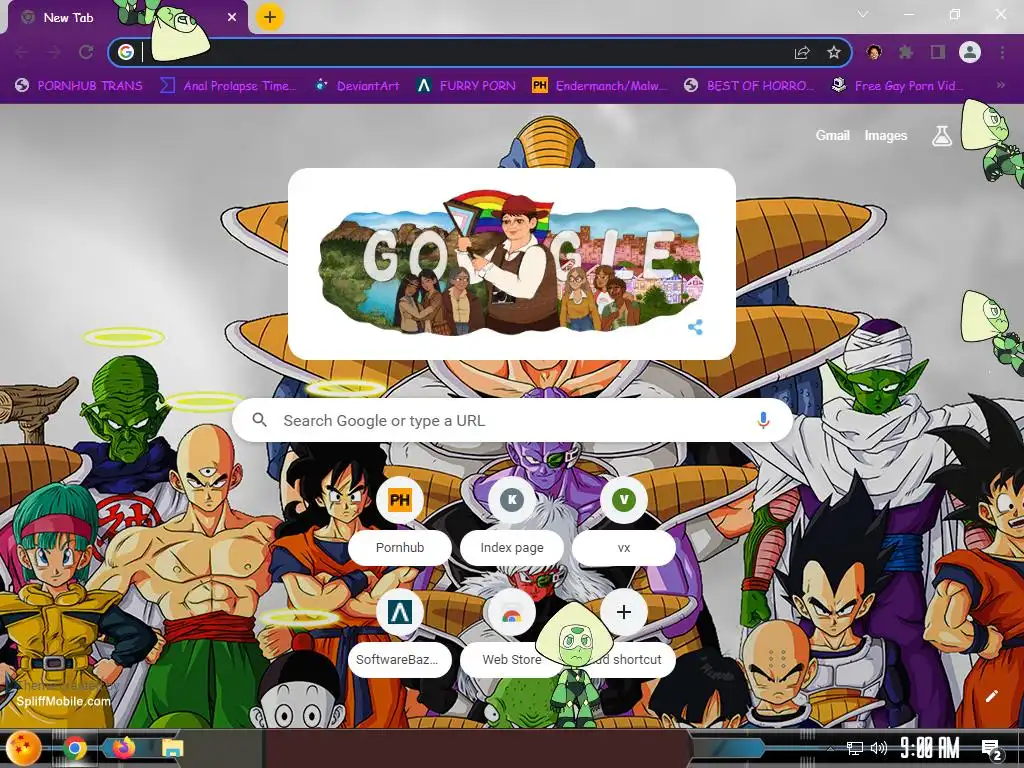
Task: Click the magnifier icon in the search box
Action: [259, 420]
